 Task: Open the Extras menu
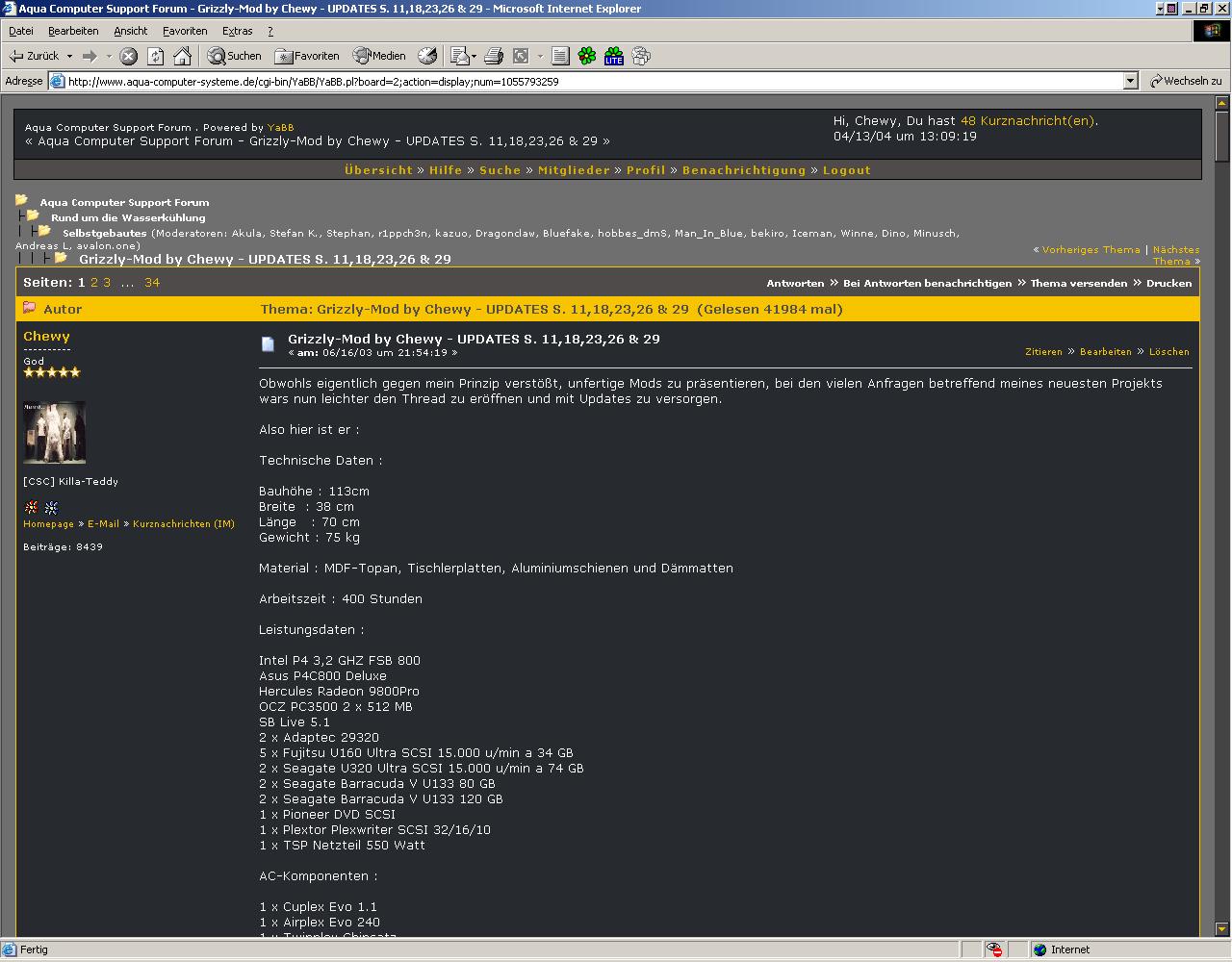(x=237, y=31)
